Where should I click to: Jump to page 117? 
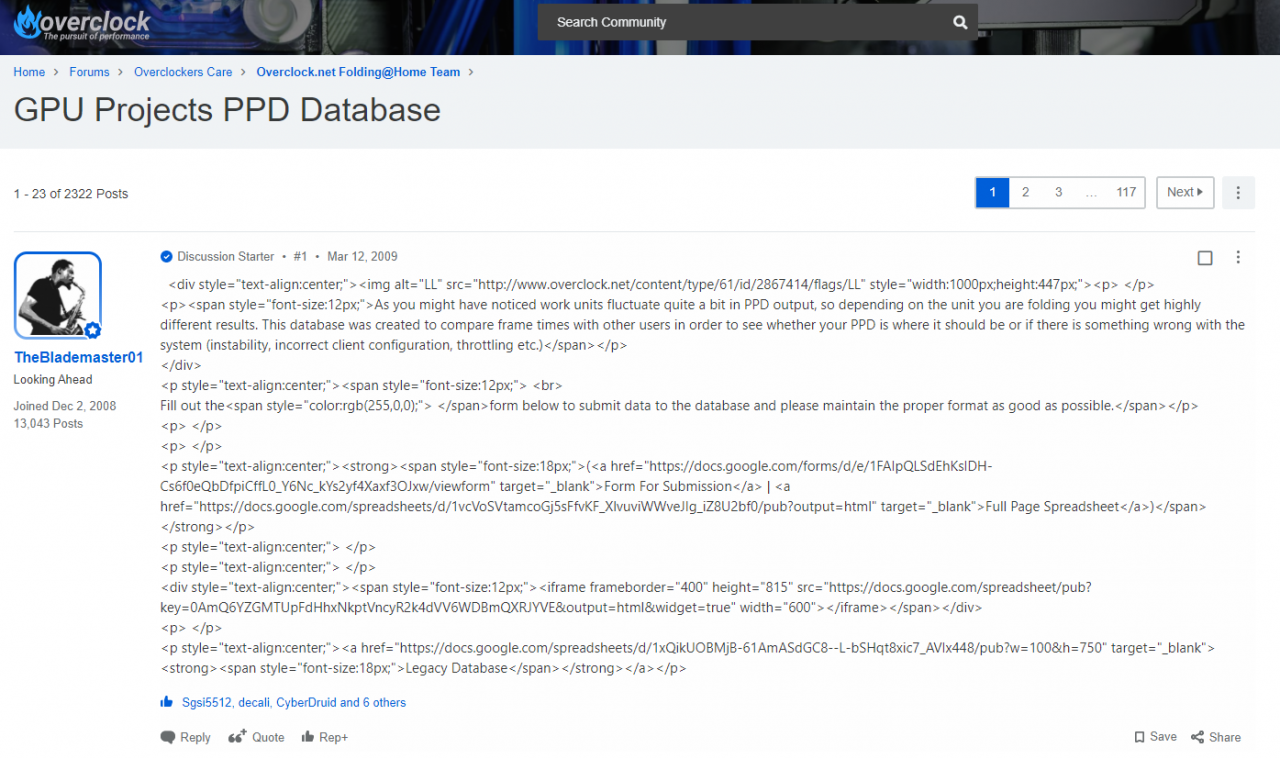point(1126,193)
